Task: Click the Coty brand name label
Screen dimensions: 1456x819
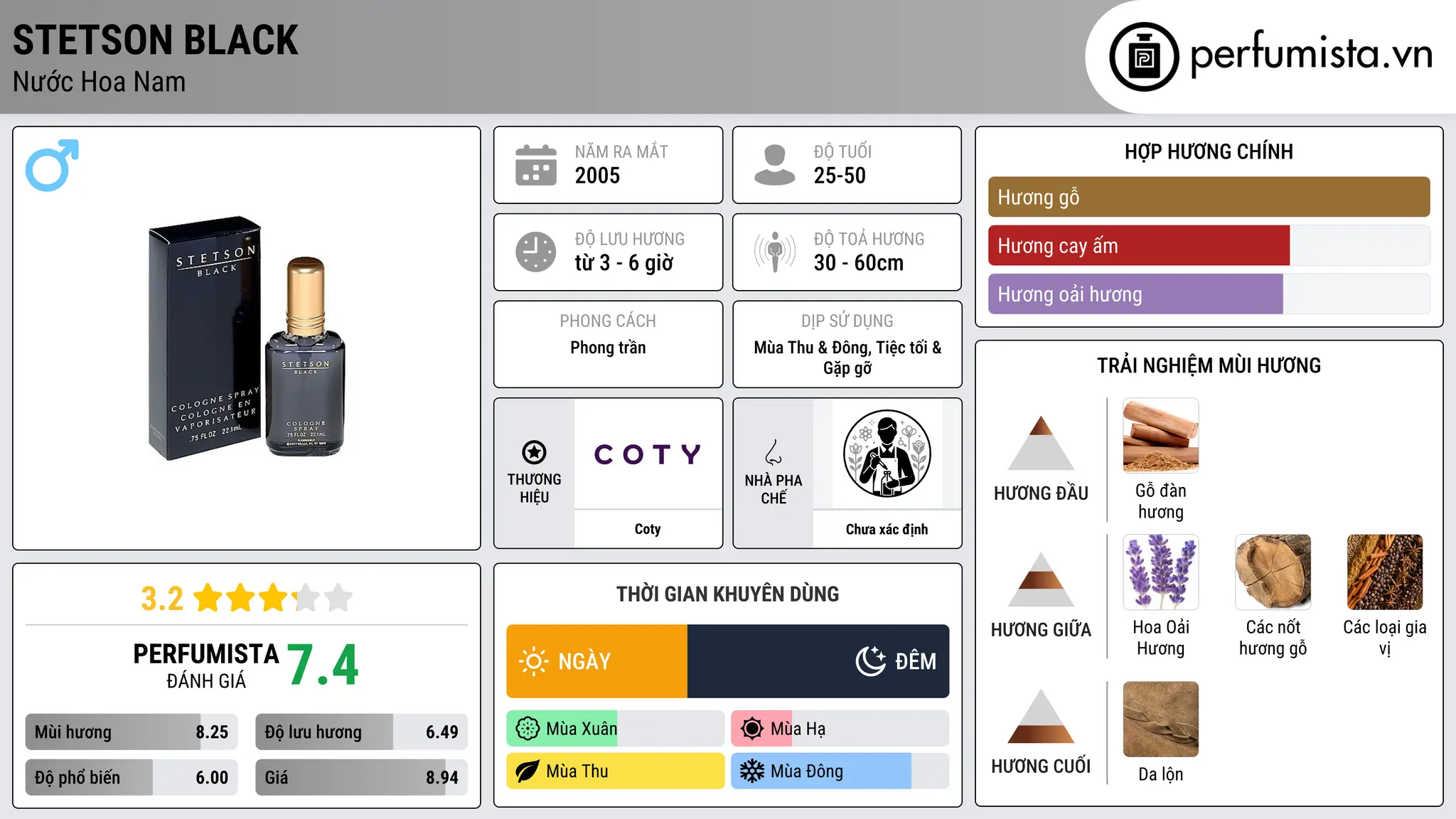Action: [x=648, y=529]
